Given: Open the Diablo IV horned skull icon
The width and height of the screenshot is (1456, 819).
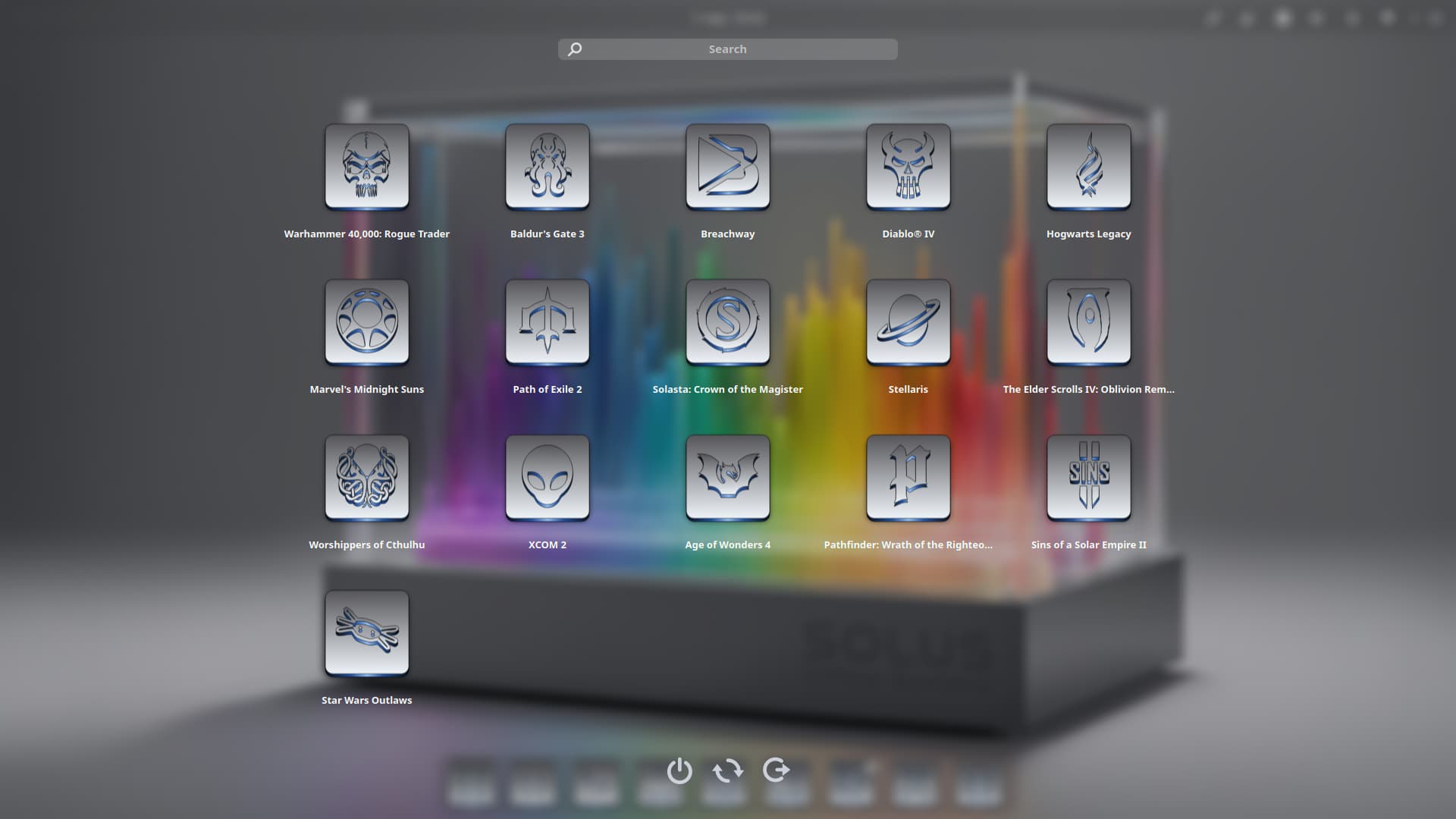Looking at the screenshot, I should [908, 167].
